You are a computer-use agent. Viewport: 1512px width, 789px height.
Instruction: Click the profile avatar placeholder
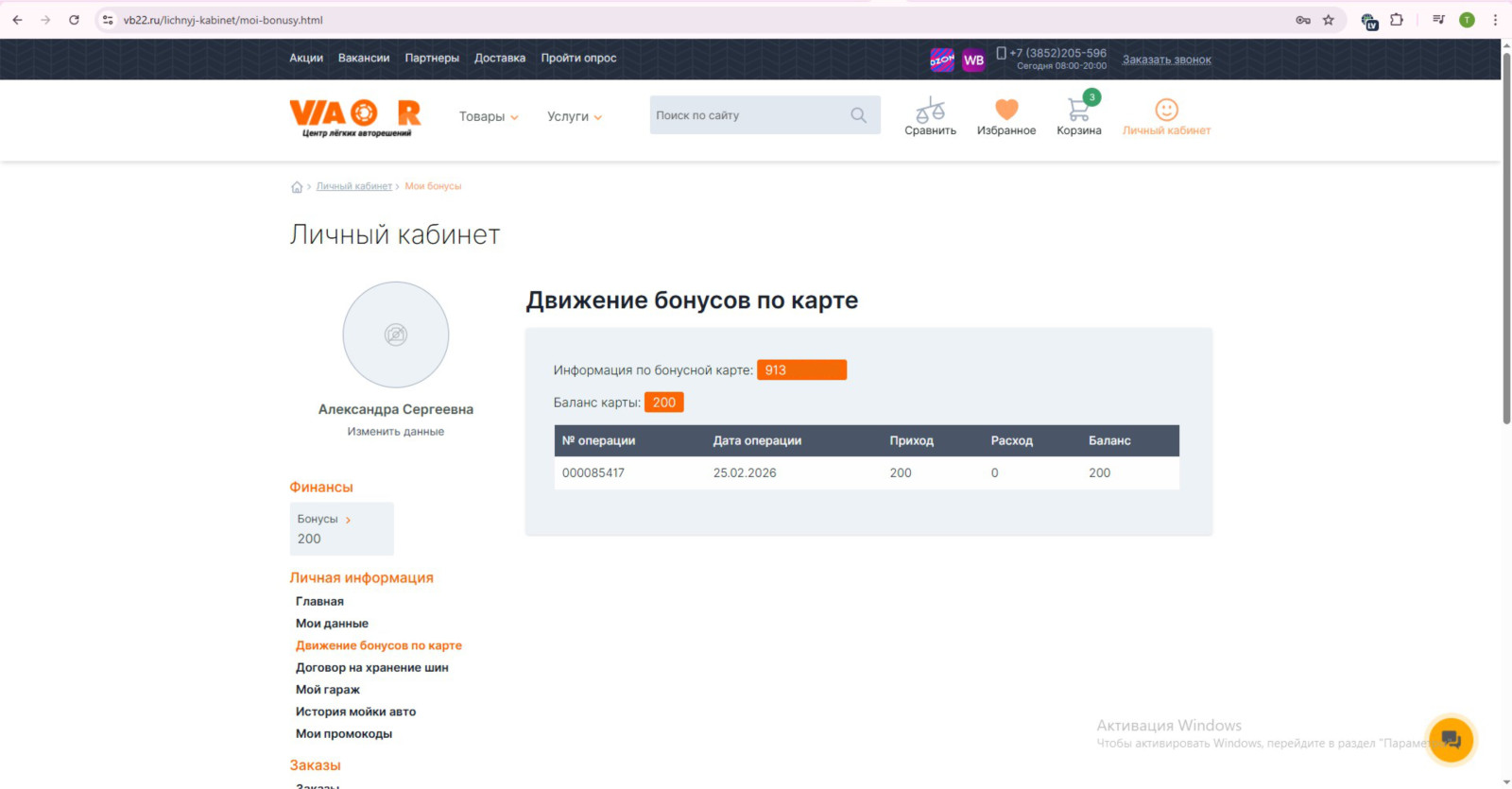tap(395, 334)
